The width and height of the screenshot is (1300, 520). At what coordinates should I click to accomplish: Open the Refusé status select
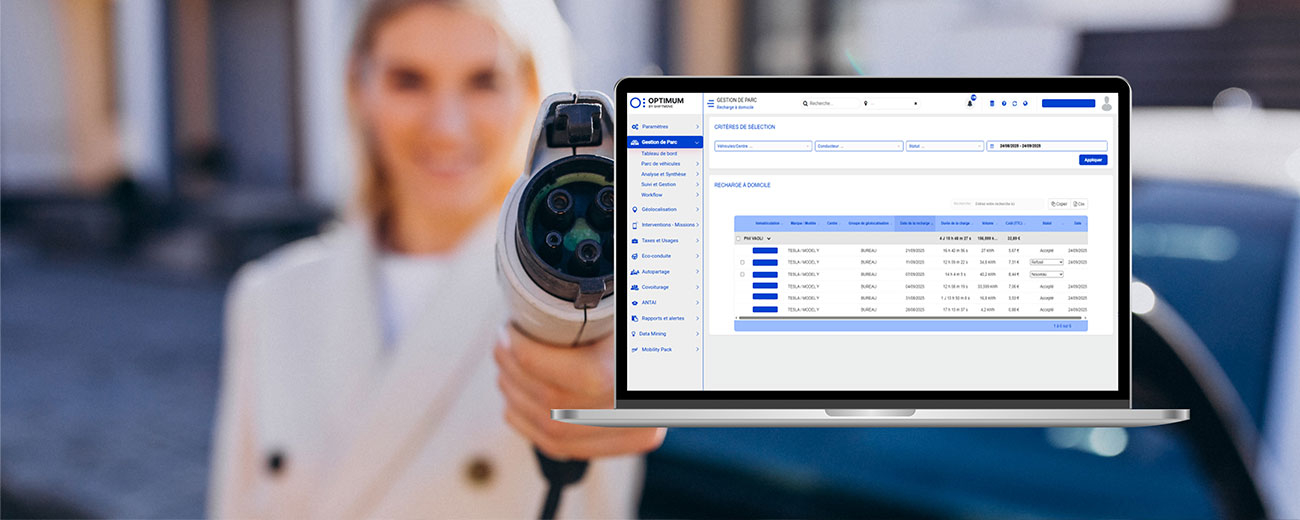click(1046, 262)
